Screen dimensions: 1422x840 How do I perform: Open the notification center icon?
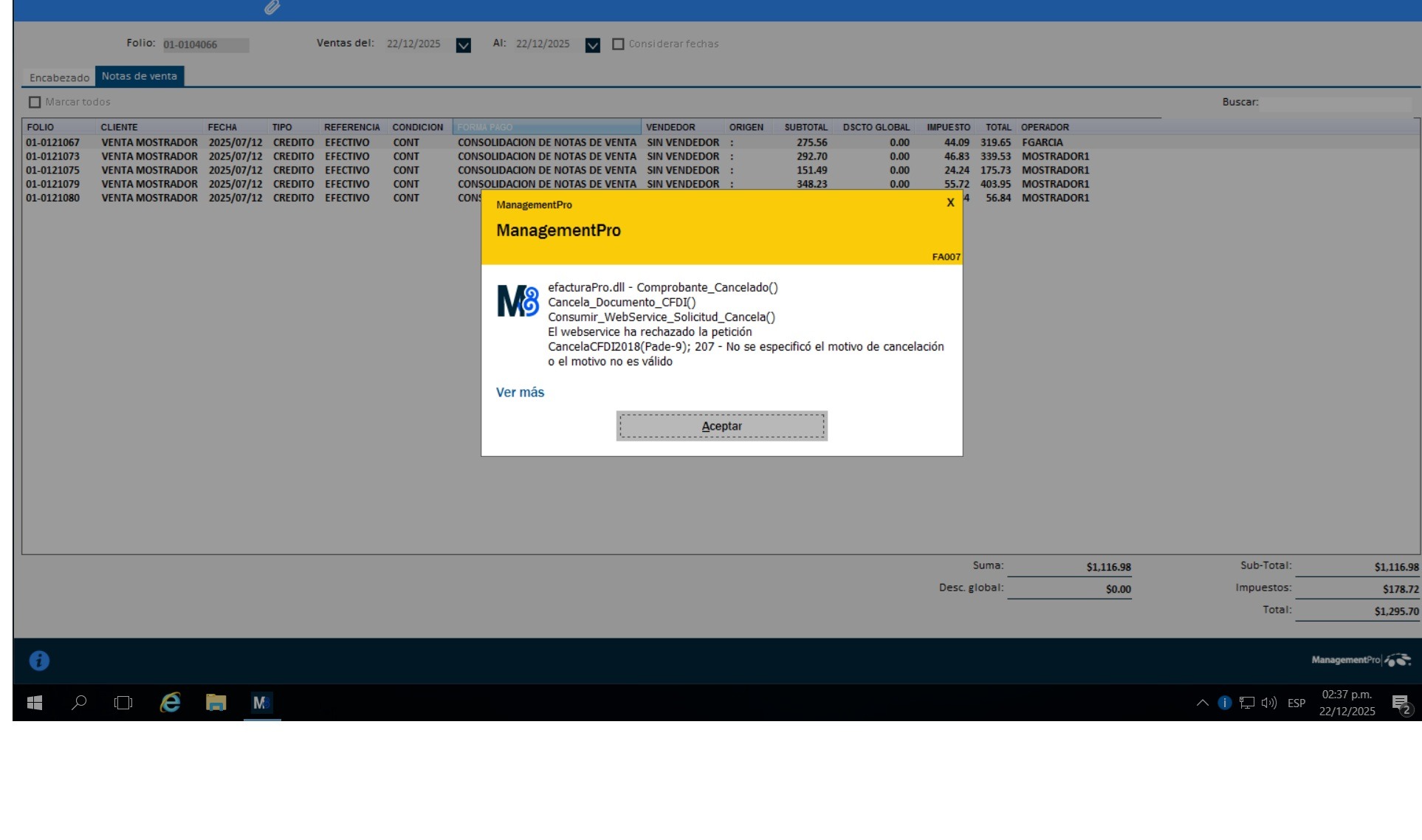point(1400,703)
